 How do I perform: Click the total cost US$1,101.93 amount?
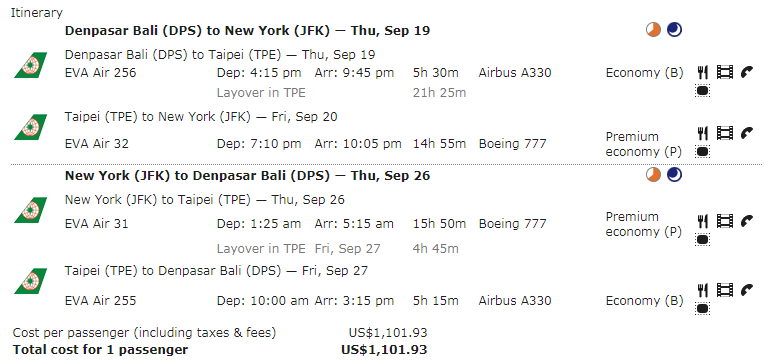tap(384, 350)
